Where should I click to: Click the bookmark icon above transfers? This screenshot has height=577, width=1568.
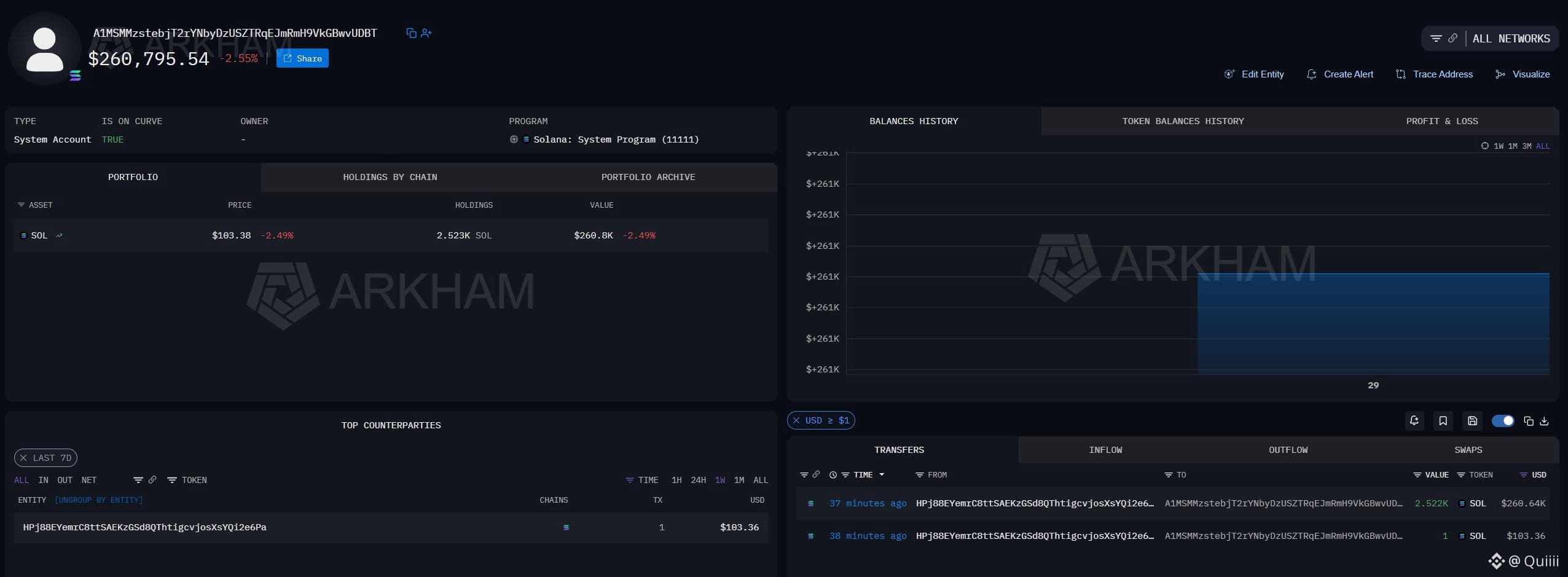pos(1443,421)
